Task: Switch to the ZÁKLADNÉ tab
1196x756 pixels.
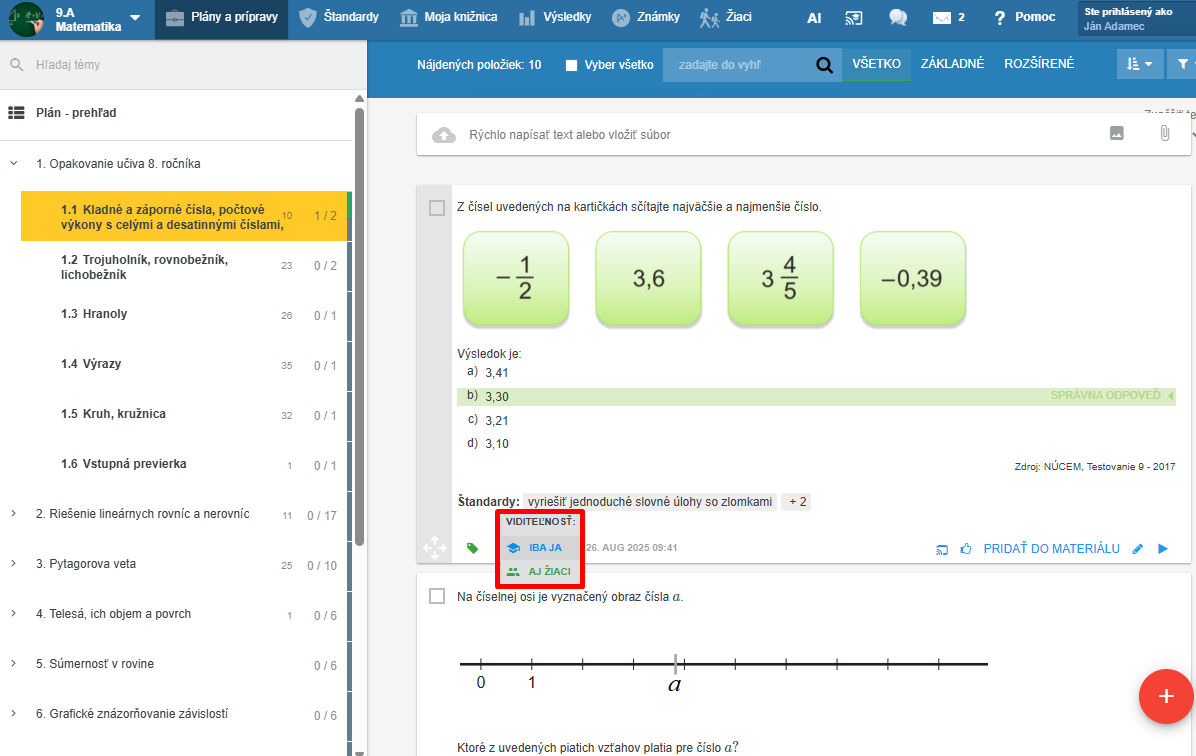Action: coord(952,64)
